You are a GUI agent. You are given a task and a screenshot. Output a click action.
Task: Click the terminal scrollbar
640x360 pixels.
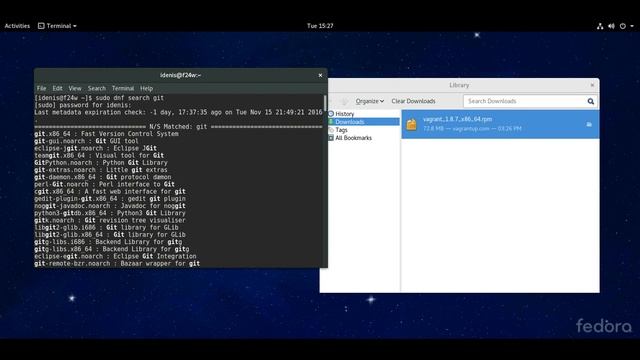[x=325, y=103]
